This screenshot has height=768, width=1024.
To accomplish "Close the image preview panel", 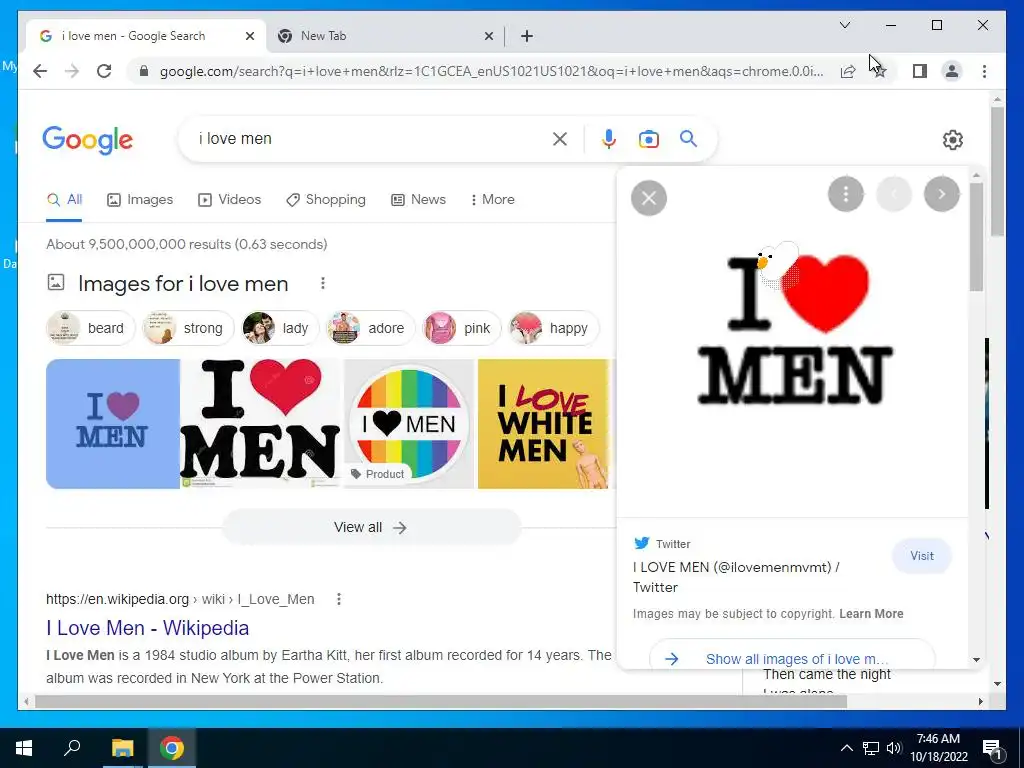I will pos(648,198).
